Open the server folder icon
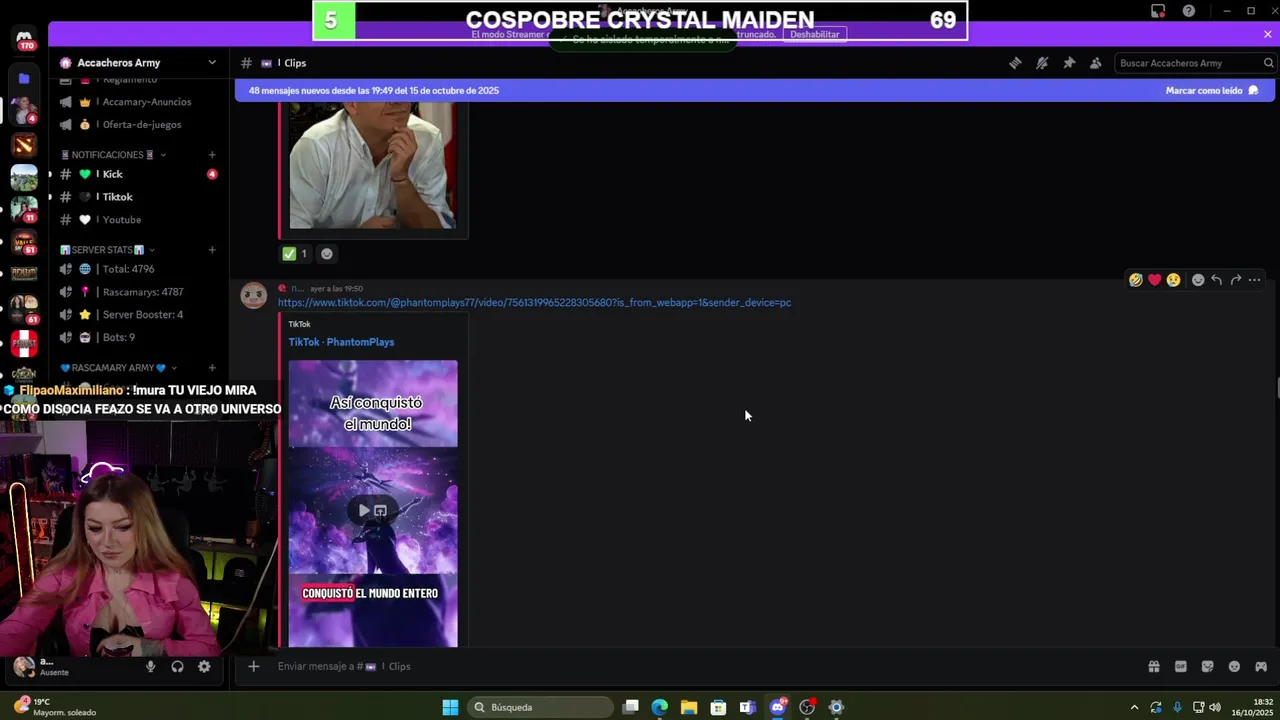1280x720 pixels. [x=24, y=78]
